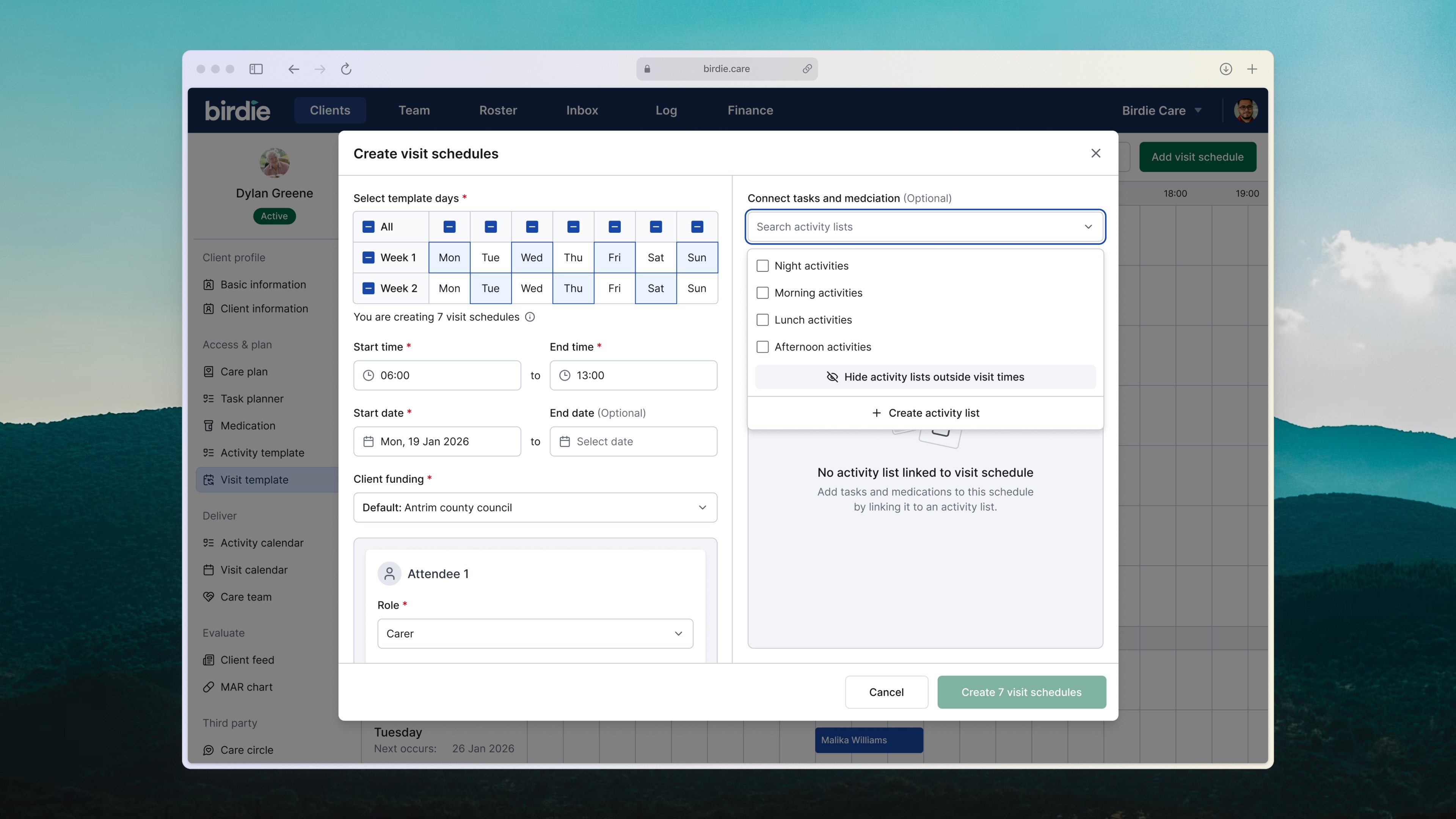Click the copy link icon in address bar
This screenshot has height=819, width=1456.
(x=807, y=69)
